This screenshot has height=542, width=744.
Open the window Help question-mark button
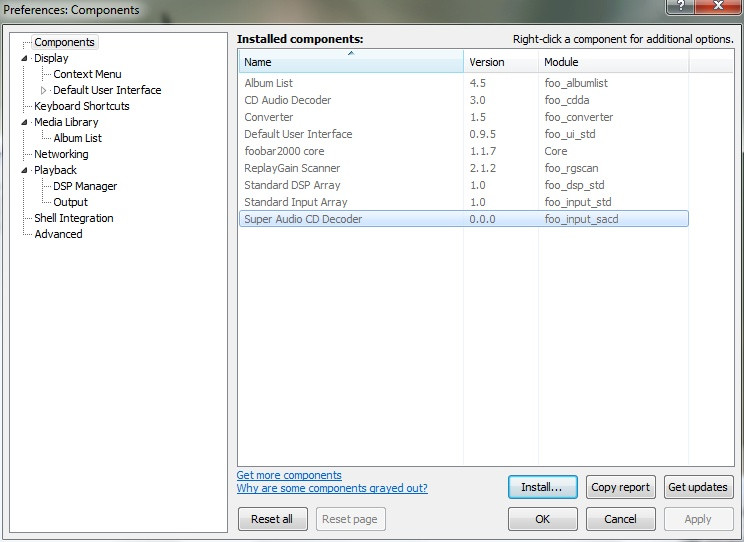pos(680,6)
